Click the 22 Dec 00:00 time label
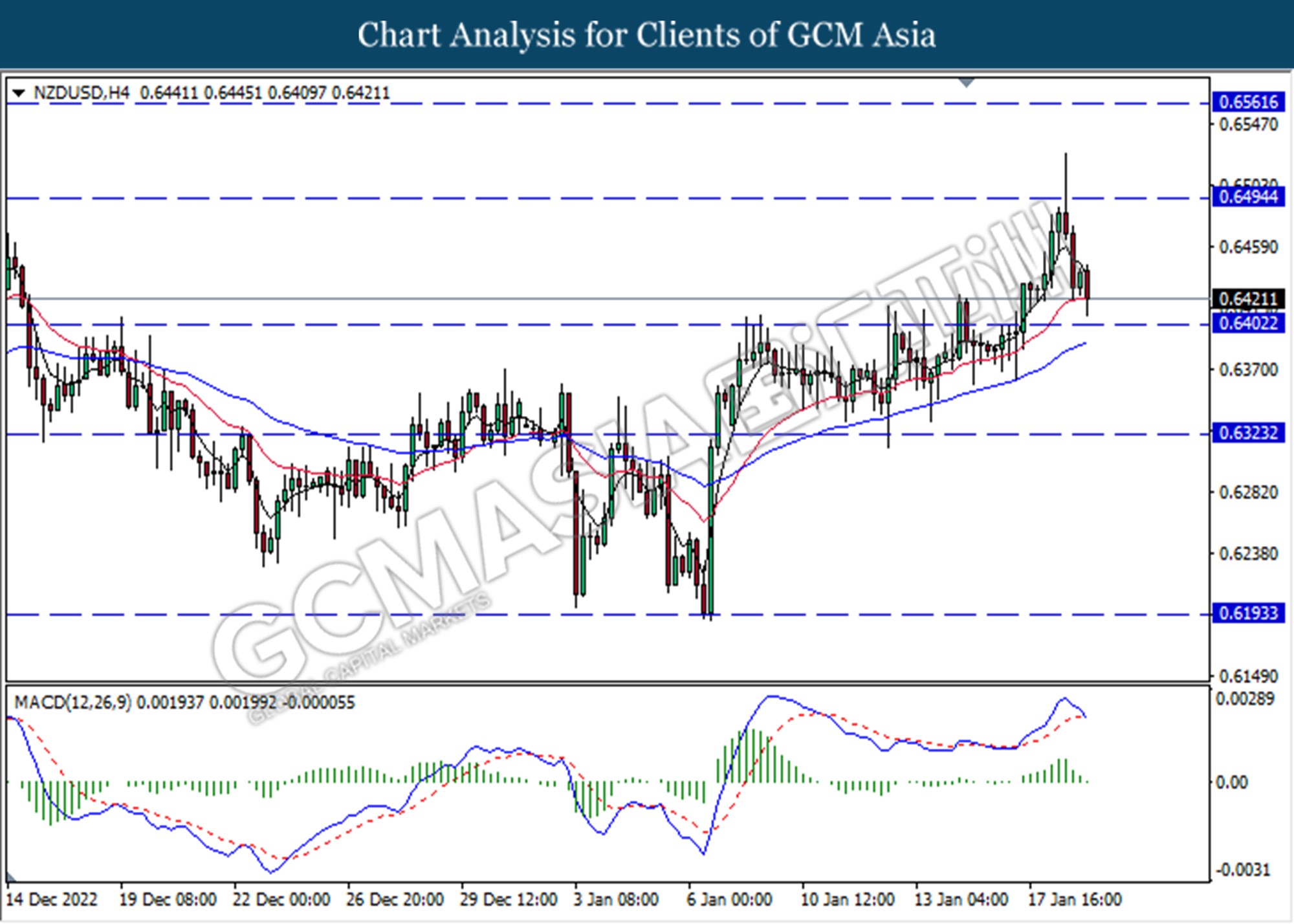This screenshot has height=924, width=1294. coord(281,899)
